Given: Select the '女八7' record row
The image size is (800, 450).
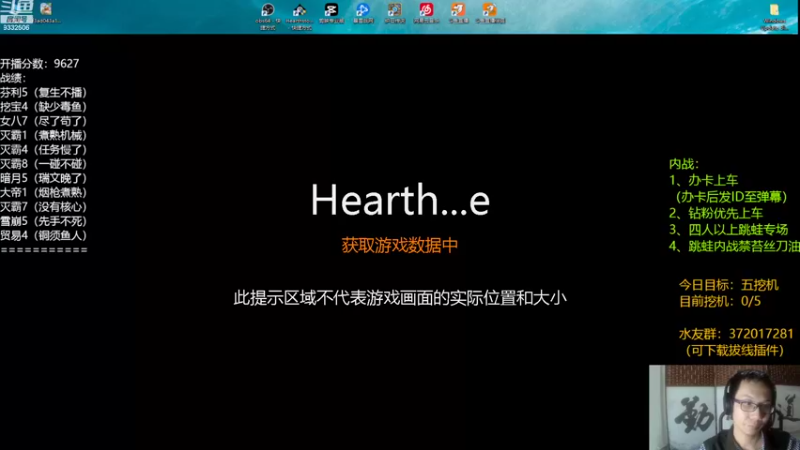Looking at the screenshot, I should (x=44, y=121).
